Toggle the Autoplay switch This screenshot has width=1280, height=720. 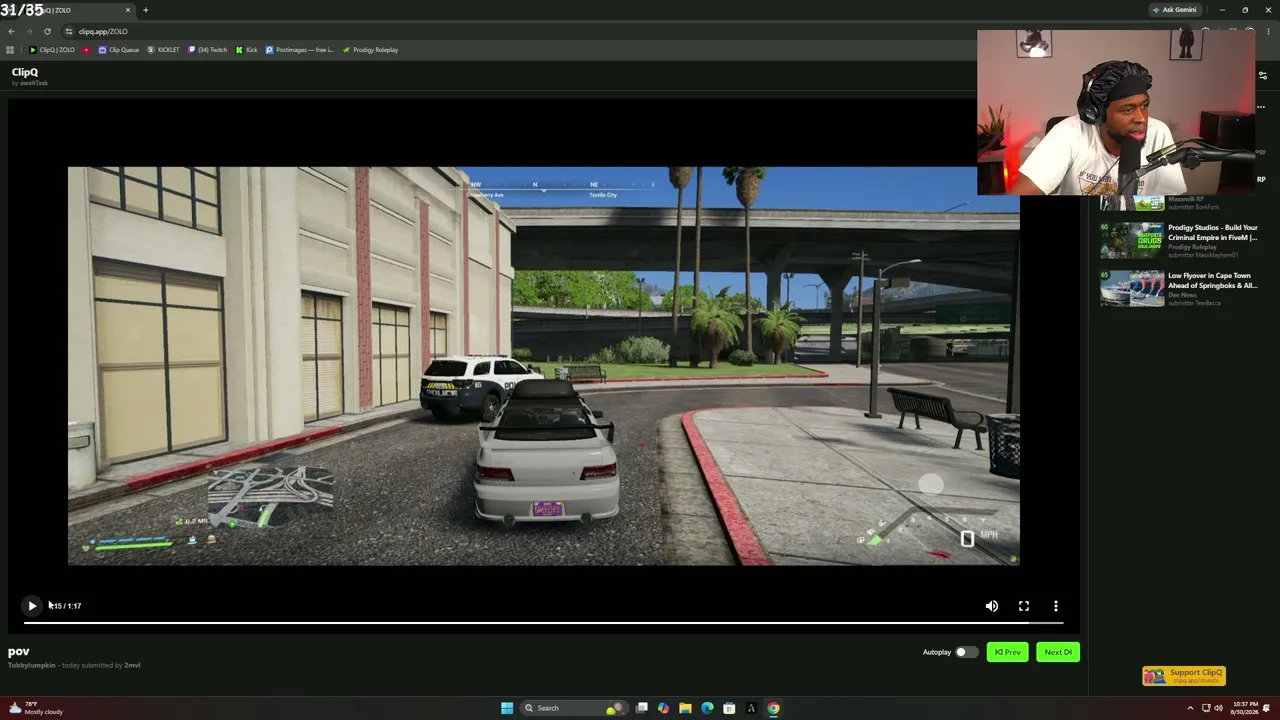click(x=966, y=652)
